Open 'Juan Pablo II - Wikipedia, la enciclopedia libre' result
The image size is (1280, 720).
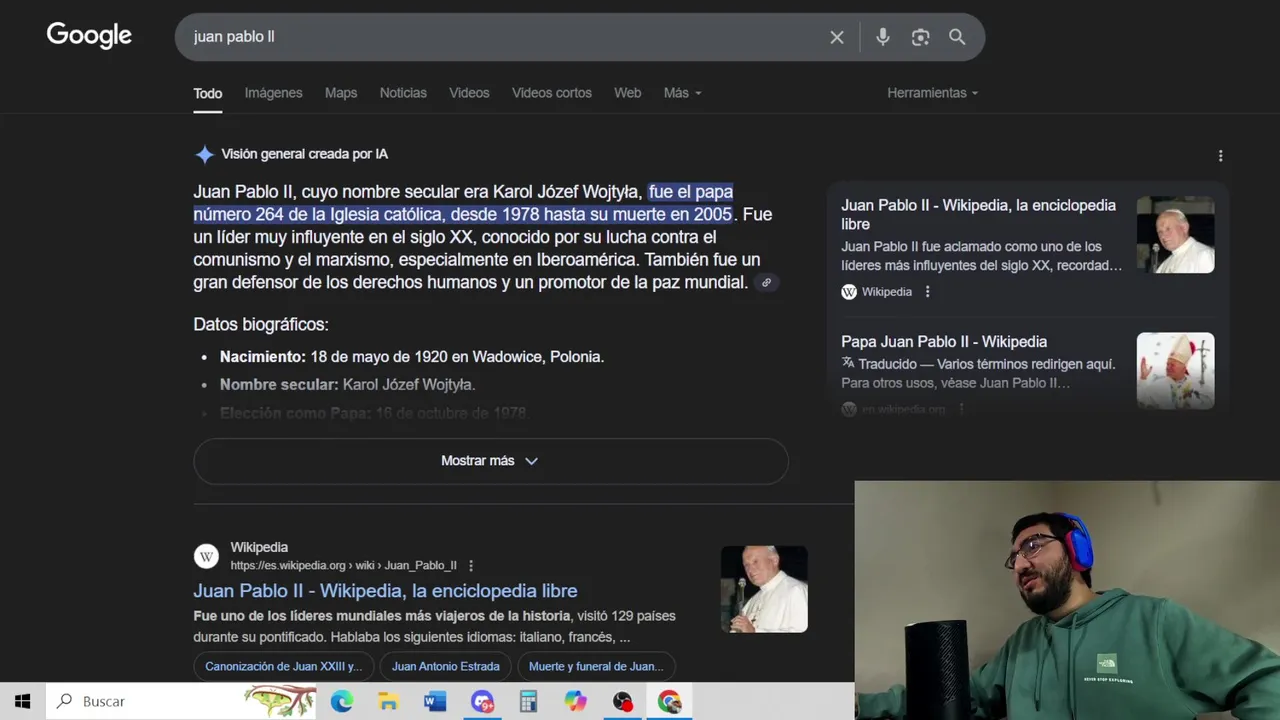coord(385,591)
